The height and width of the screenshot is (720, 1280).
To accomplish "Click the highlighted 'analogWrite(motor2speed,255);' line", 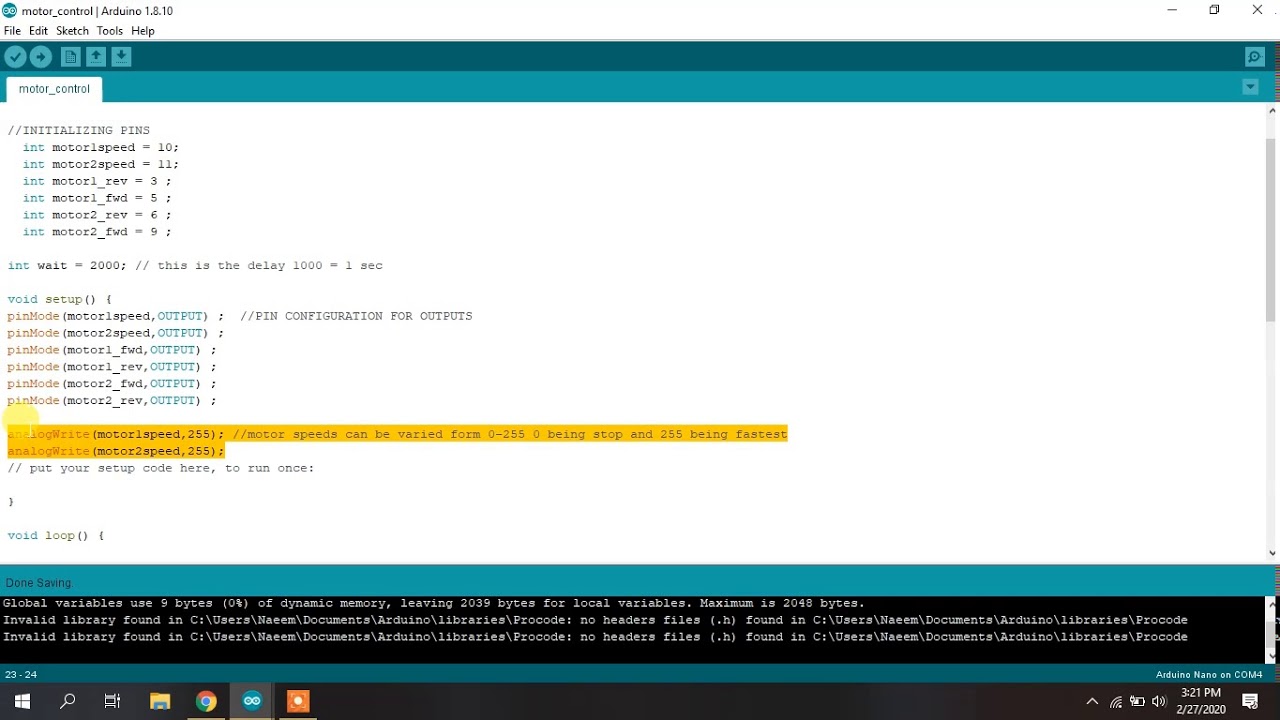I will pos(116,451).
